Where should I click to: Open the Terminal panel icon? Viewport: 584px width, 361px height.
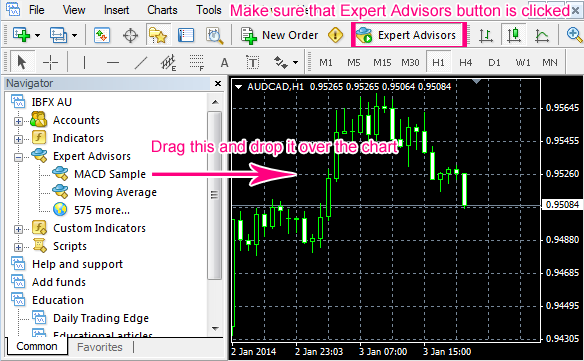(186, 35)
